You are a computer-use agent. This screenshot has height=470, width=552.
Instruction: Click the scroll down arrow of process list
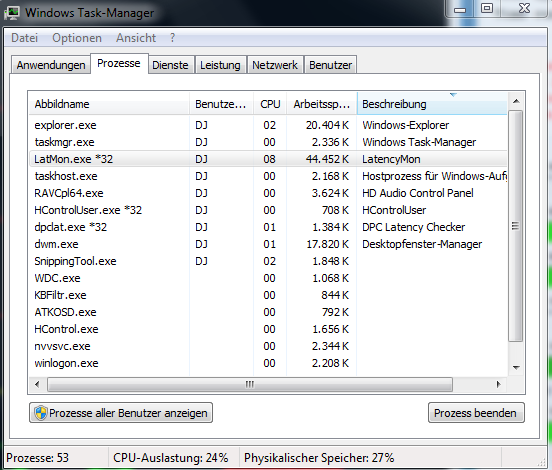(x=516, y=367)
